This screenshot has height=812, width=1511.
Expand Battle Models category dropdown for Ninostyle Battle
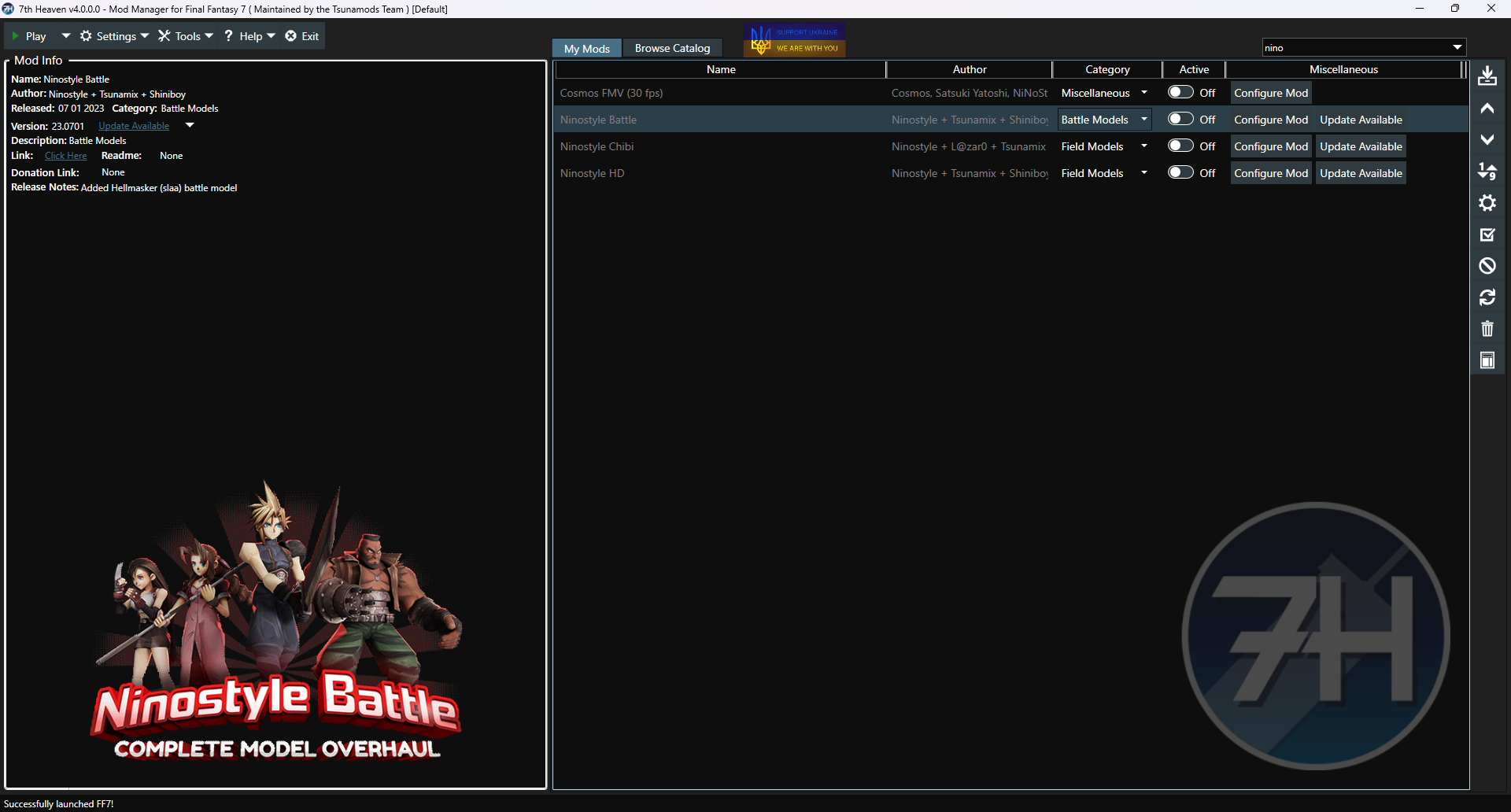(x=1143, y=120)
